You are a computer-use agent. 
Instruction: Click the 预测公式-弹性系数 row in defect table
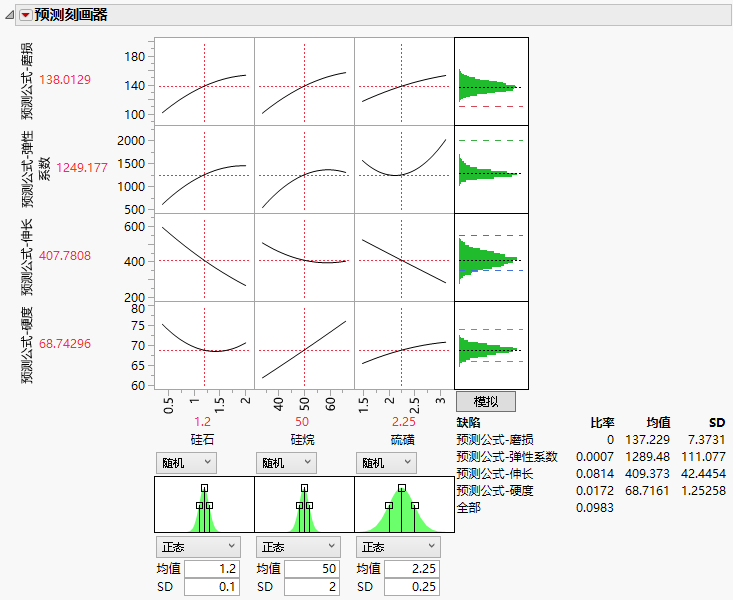click(x=590, y=456)
